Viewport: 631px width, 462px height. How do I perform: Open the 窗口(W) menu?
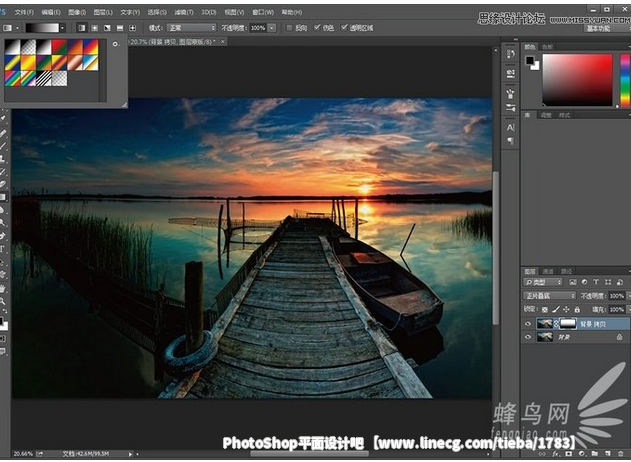coord(263,12)
